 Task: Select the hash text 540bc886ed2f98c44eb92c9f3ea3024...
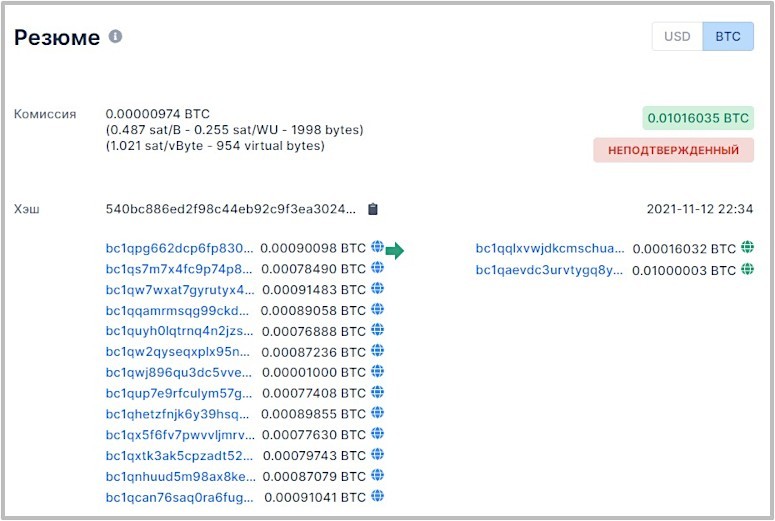pyautogui.click(x=231, y=209)
